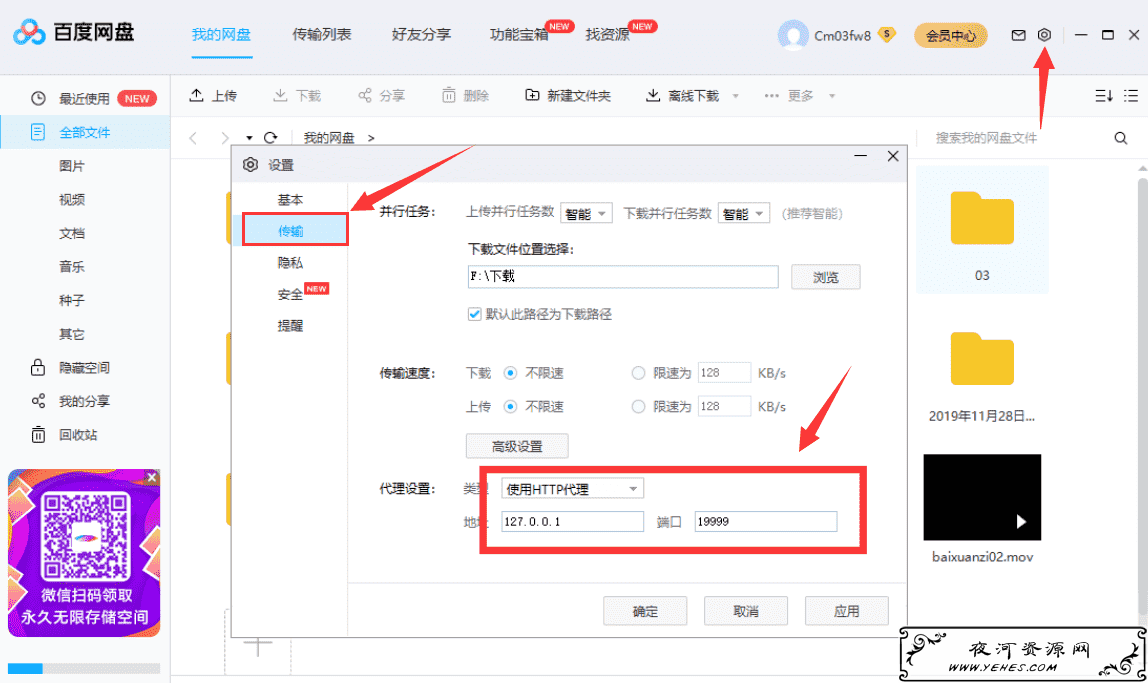Open 安全 settings section
The width and height of the screenshot is (1148, 683).
pos(290,294)
